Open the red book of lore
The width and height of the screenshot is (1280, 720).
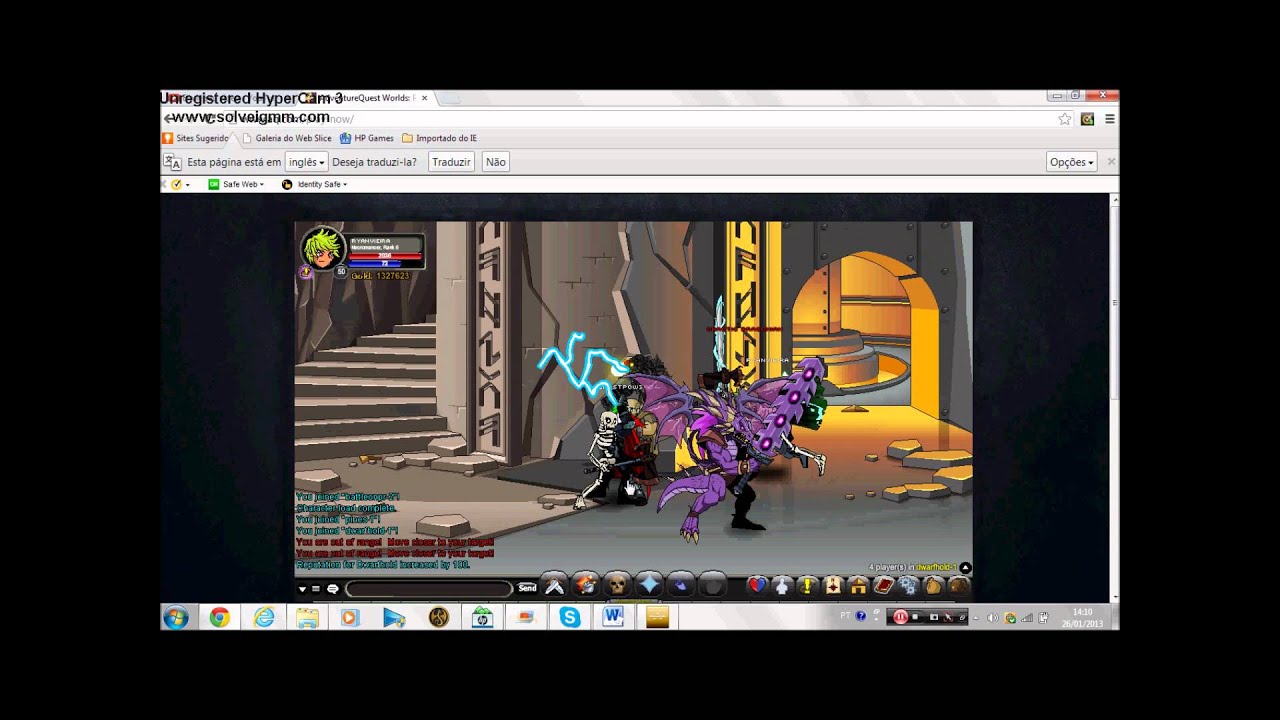(883, 586)
